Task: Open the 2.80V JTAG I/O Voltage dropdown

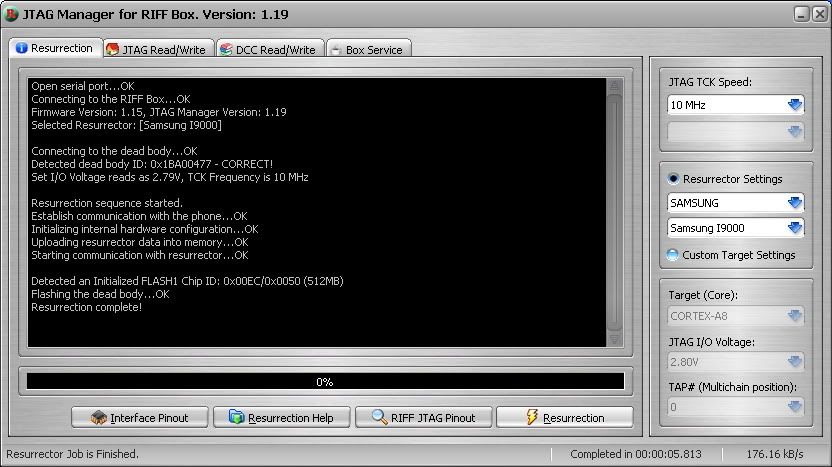Action: tap(735, 361)
